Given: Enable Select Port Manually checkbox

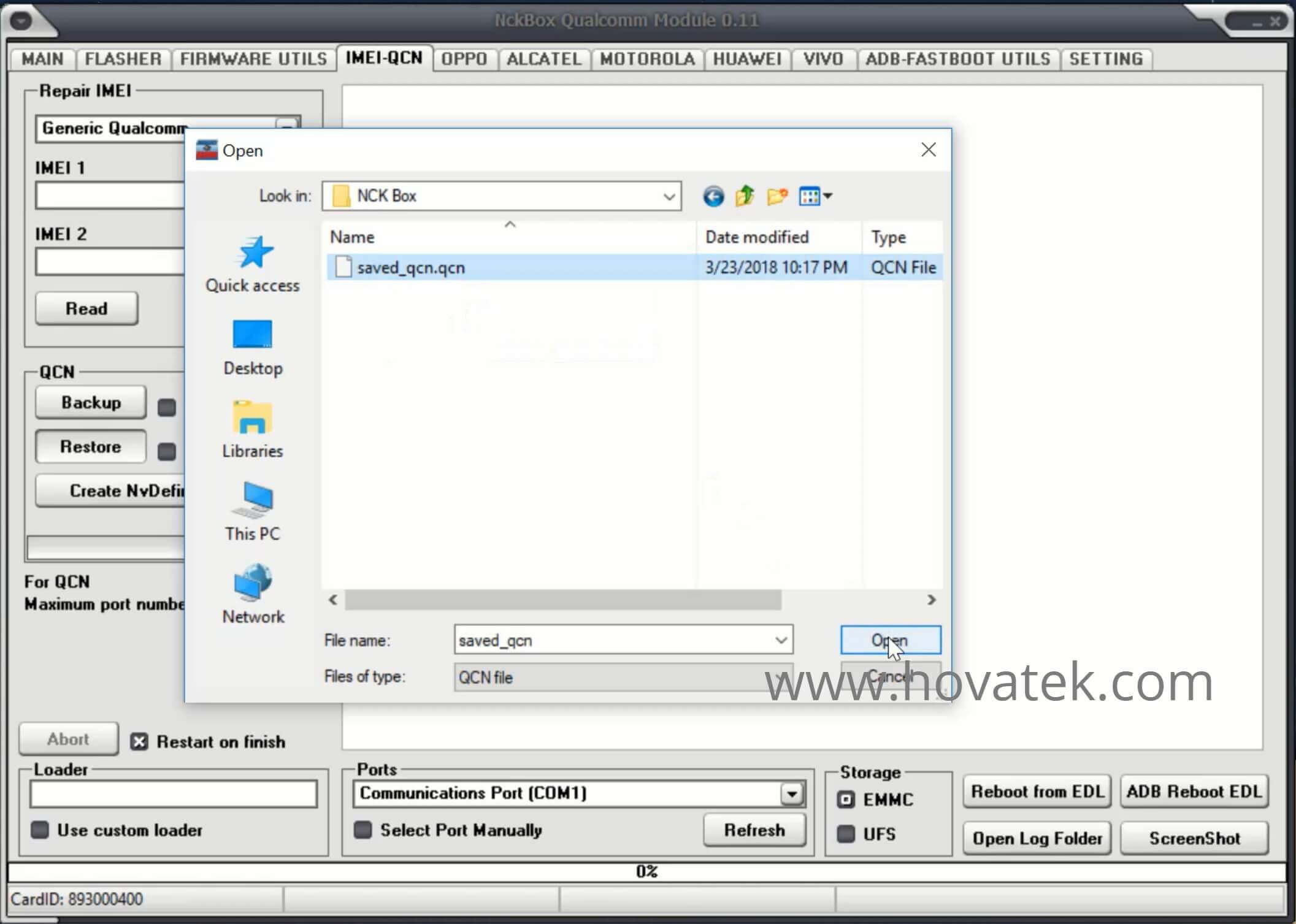Looking at the screenshot, I should tap(363, 830).
